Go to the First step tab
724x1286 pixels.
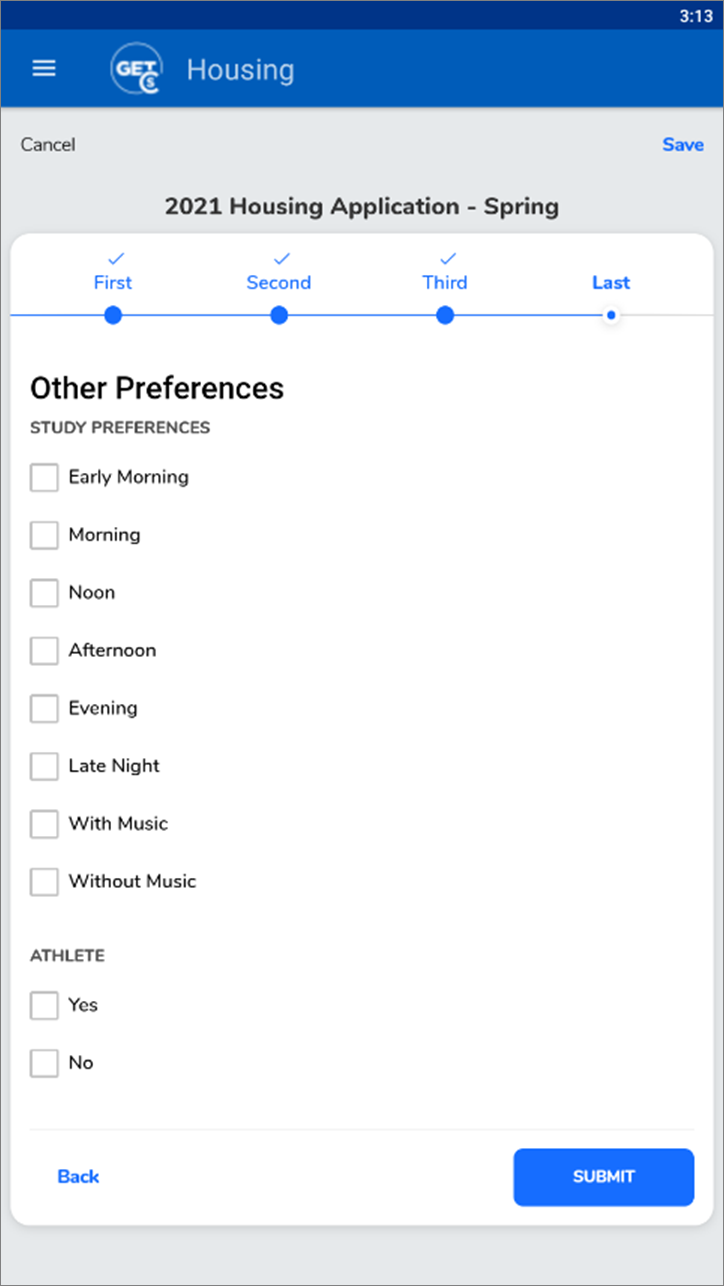[113, 282]
